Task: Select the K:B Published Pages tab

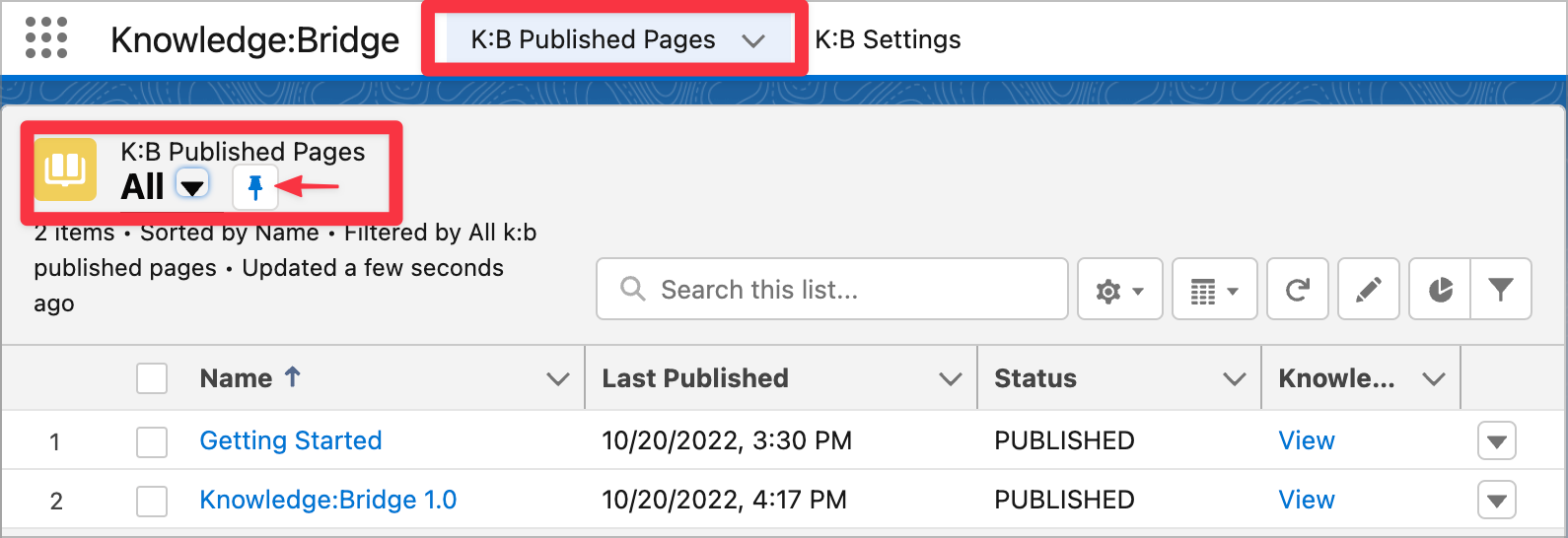Action: 593,39
